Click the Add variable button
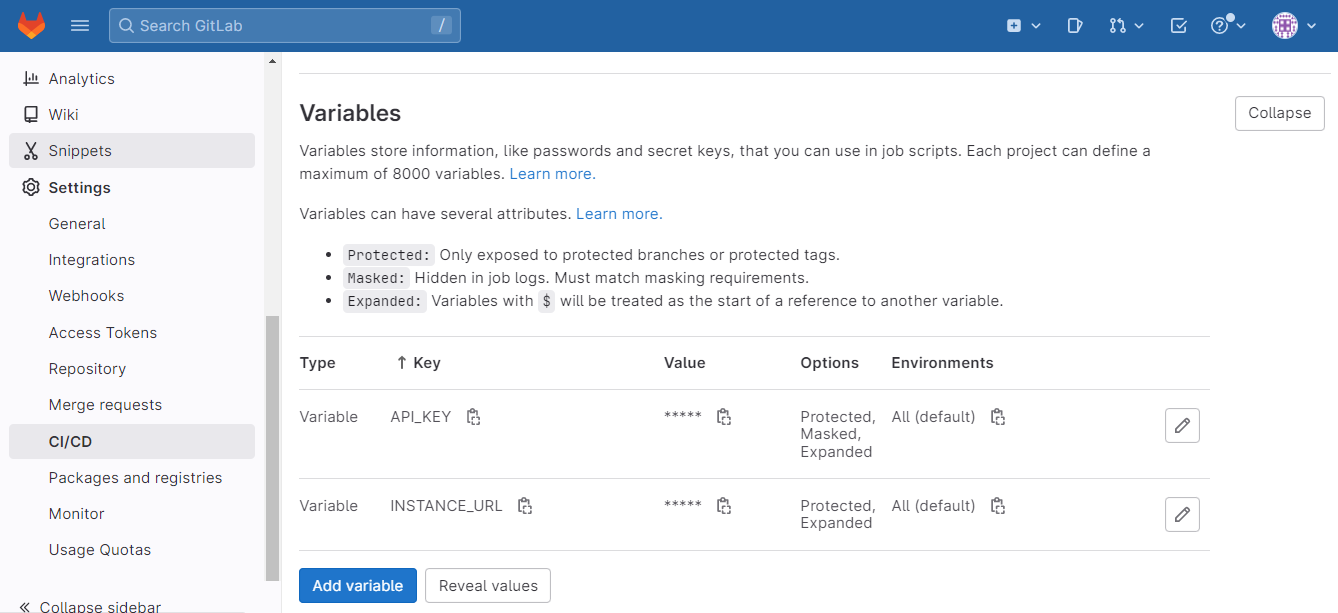 point(357,585)
